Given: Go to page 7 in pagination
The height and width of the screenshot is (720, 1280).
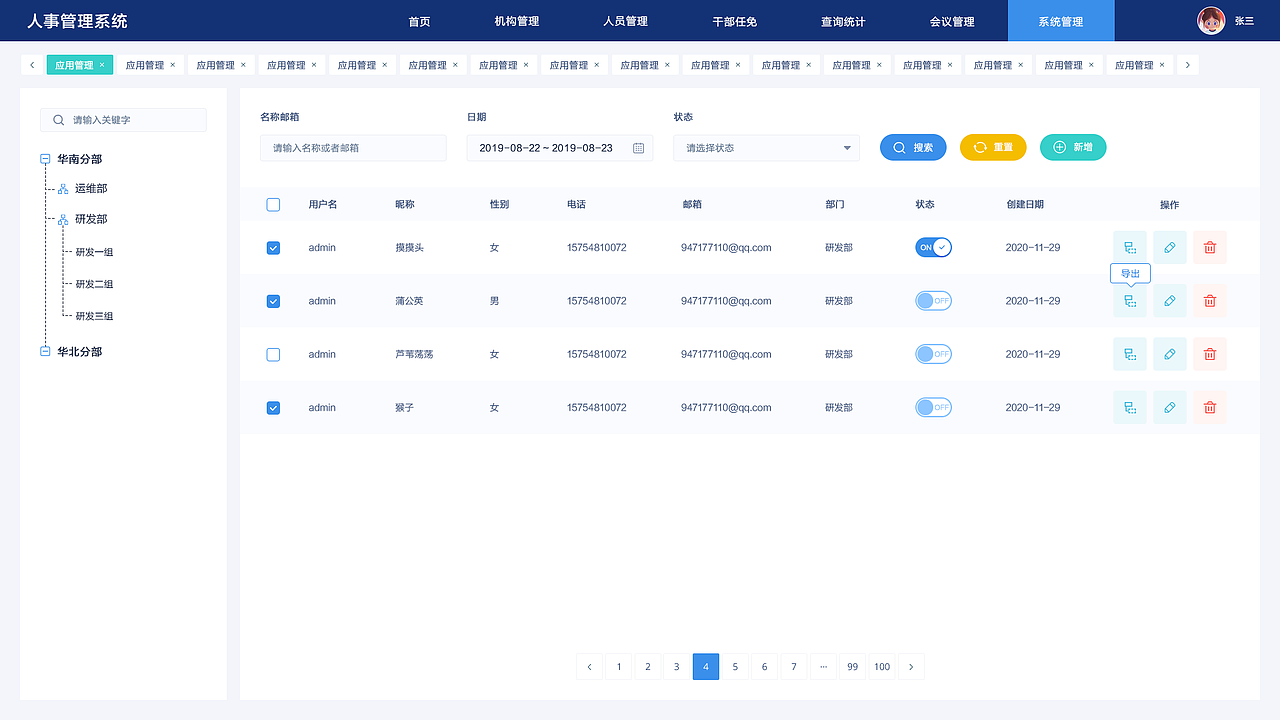Looking at the screenshot, I should click(x=794, y=666).
